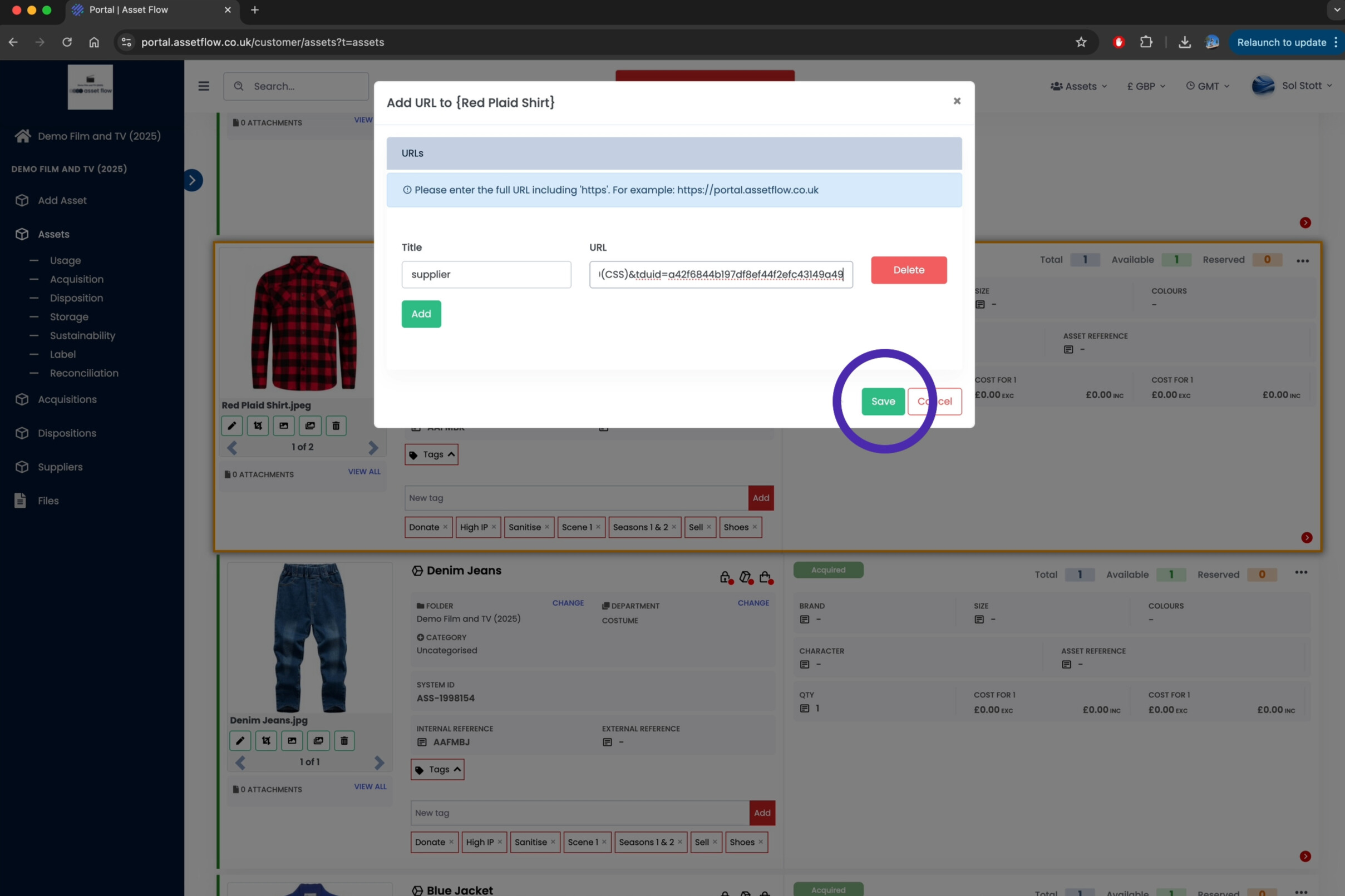This screenshot has width=1345, height=896.
Task: Delete the supplier URL row
Action: pyautogui.click(x=908, y=270)
